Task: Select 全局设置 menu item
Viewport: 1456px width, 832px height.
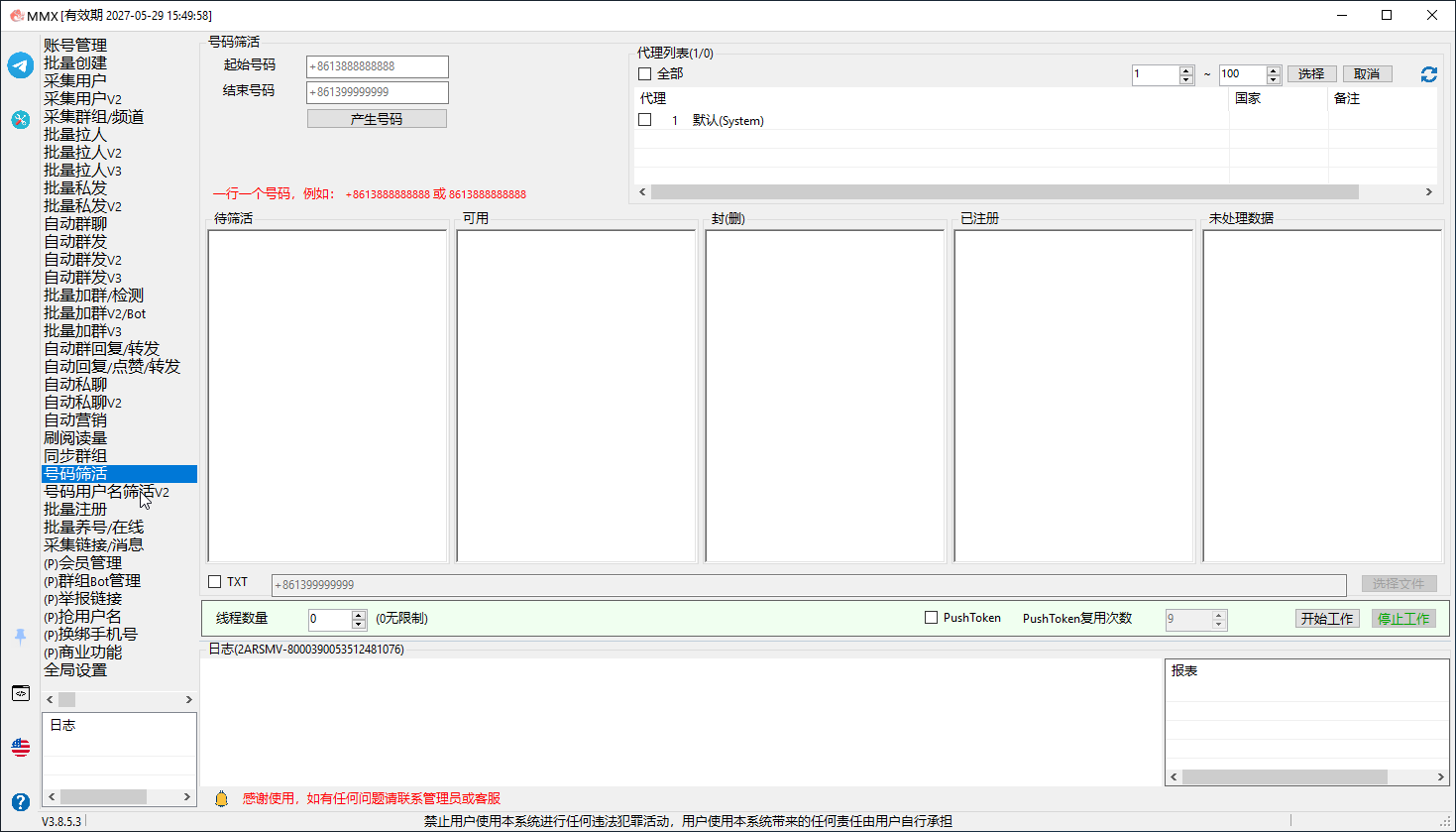Action: coord(75,670)
